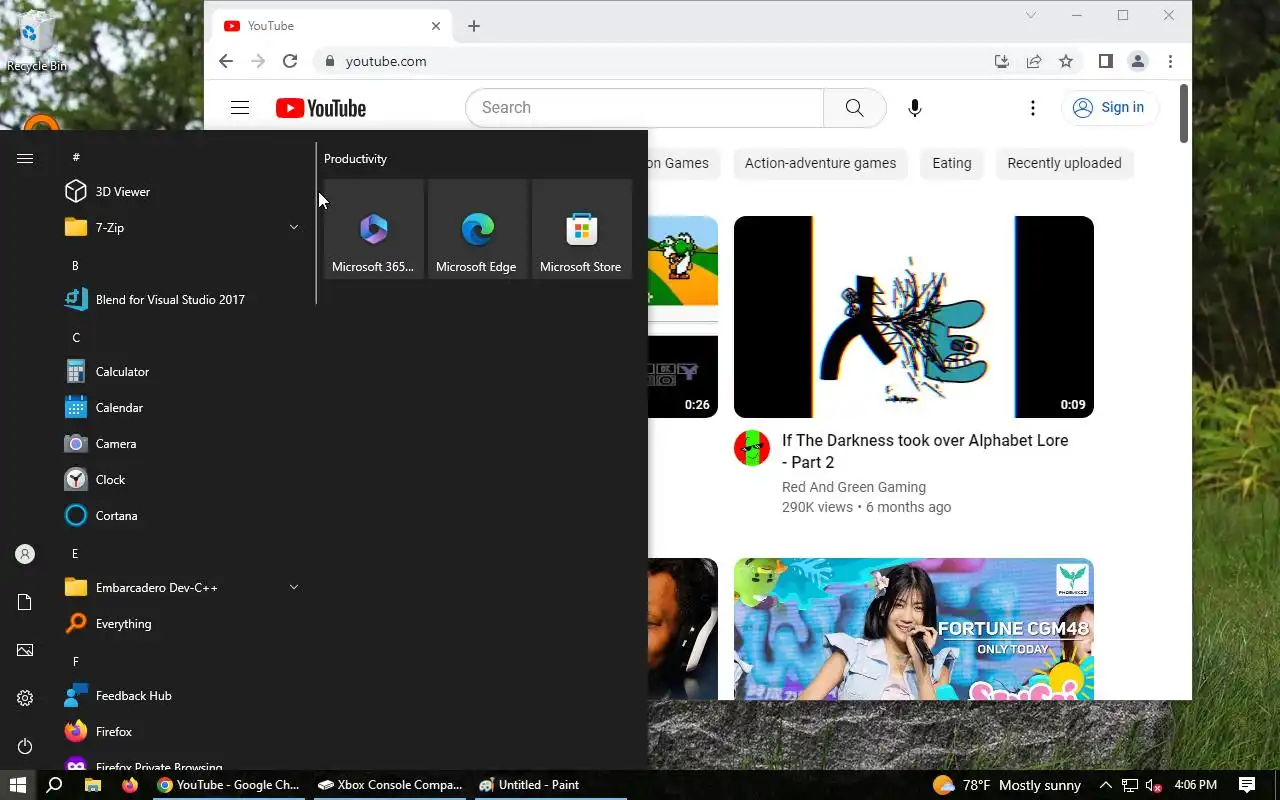Screen dimensions: 1280x800
Task: Open the Power options in Start
Action: click(x=25, y=746)
